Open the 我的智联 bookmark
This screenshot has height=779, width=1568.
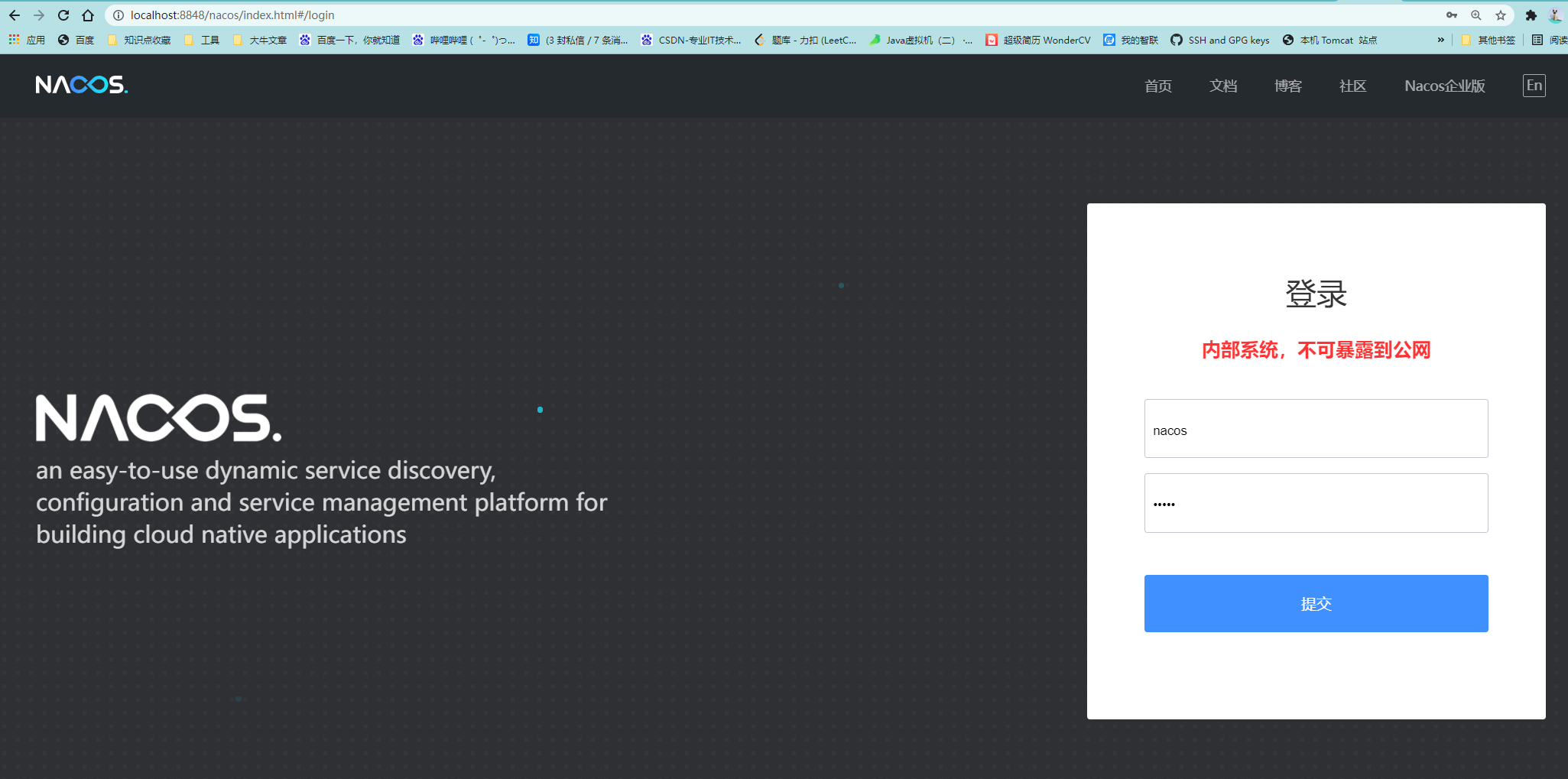pos(1131,40)
